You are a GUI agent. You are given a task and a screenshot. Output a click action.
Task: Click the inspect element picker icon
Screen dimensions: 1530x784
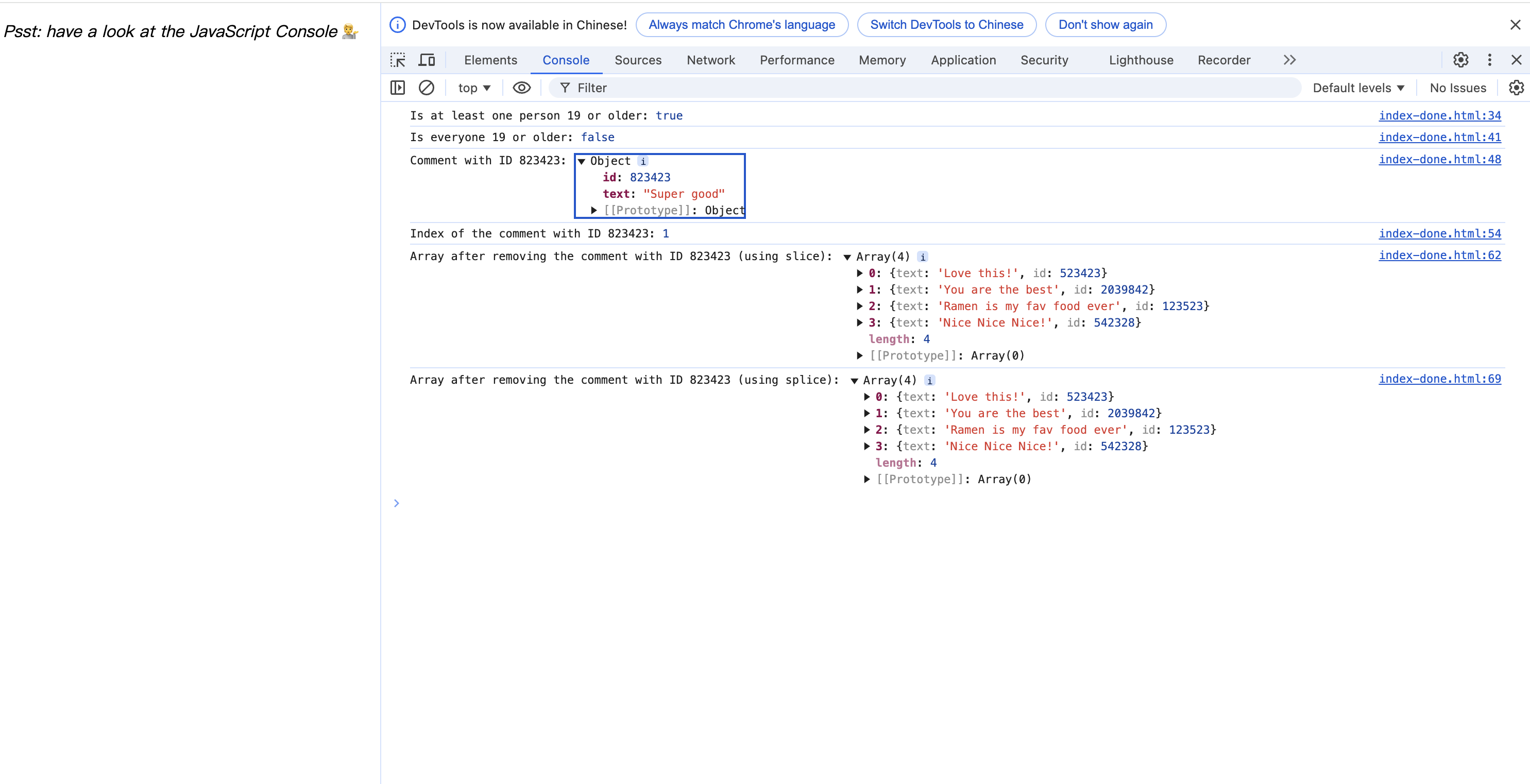397,60
